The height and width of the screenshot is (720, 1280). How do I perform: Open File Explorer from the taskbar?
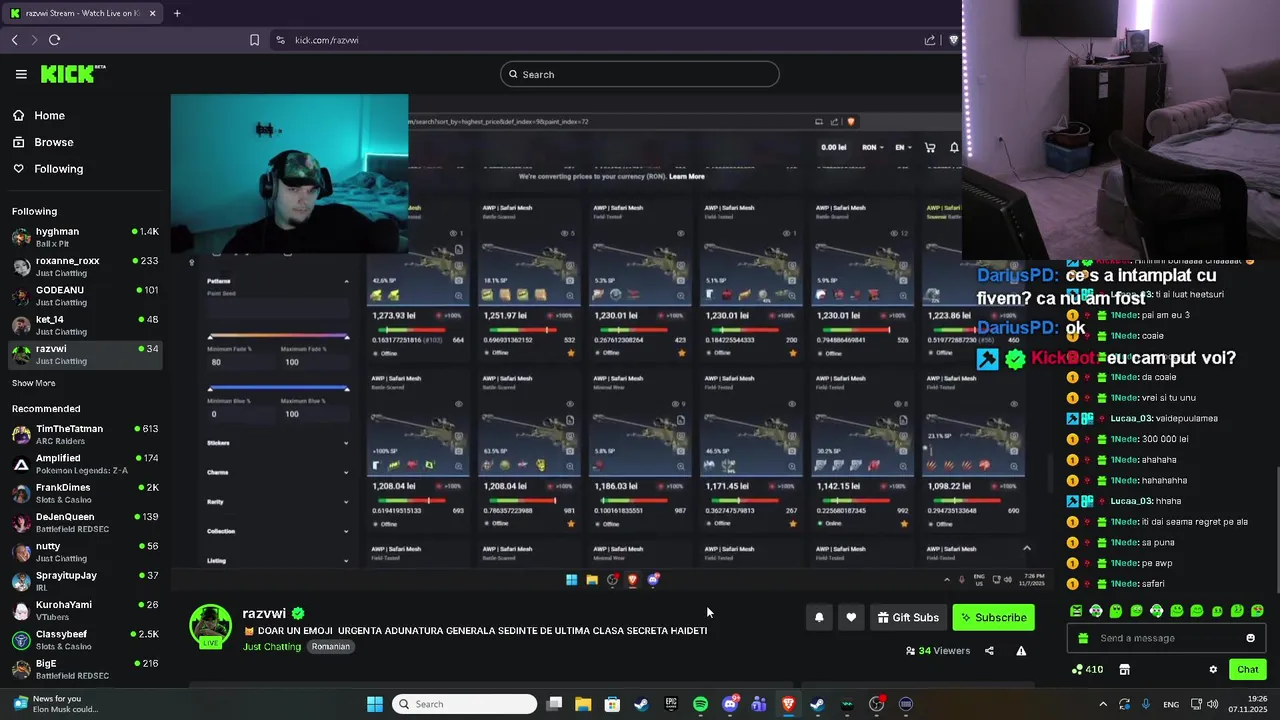pyautogui.click(x=583, y=704)
